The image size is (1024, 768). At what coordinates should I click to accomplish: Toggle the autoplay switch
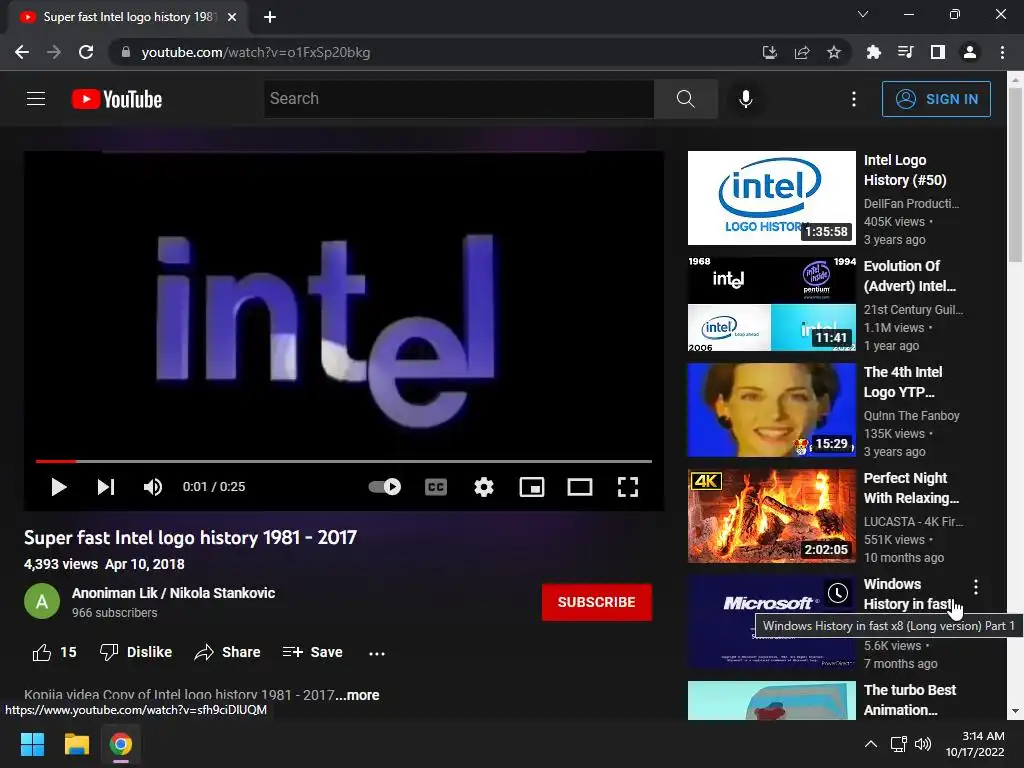385,487
